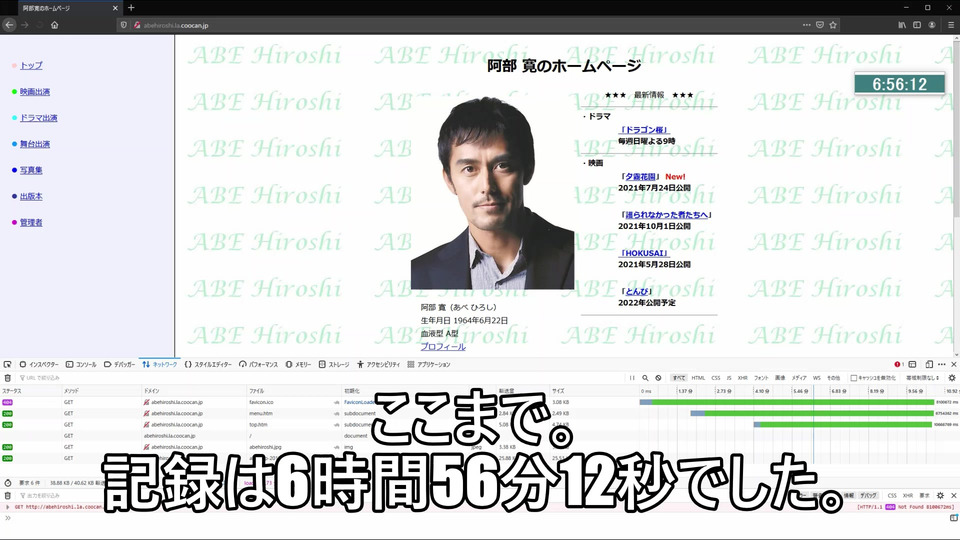
Task: Enable the キャッシュを無効化 checkbox
Action: click(x=853, y=378)
